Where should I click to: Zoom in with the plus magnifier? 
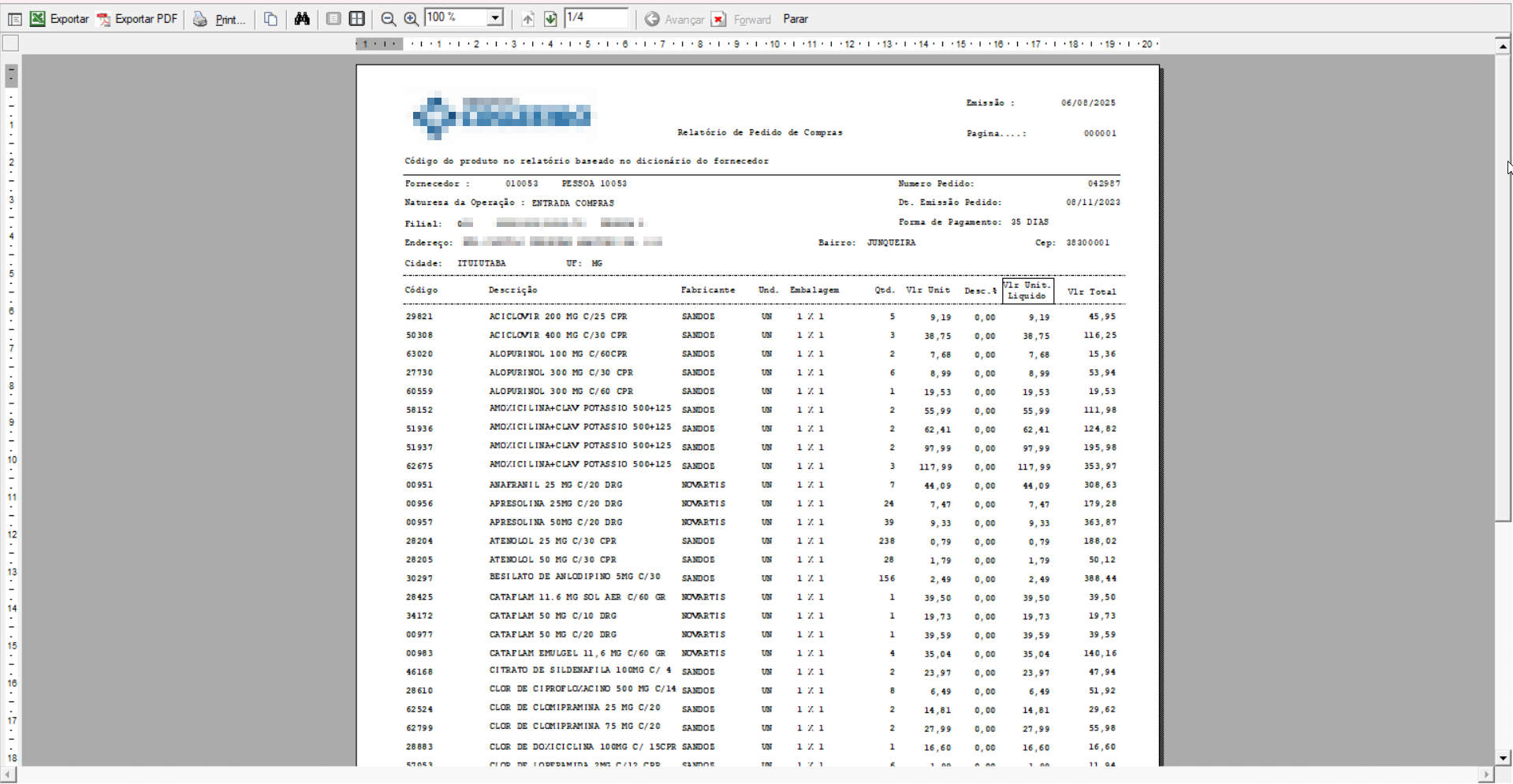pyautogui.click(x=411, y=19)
